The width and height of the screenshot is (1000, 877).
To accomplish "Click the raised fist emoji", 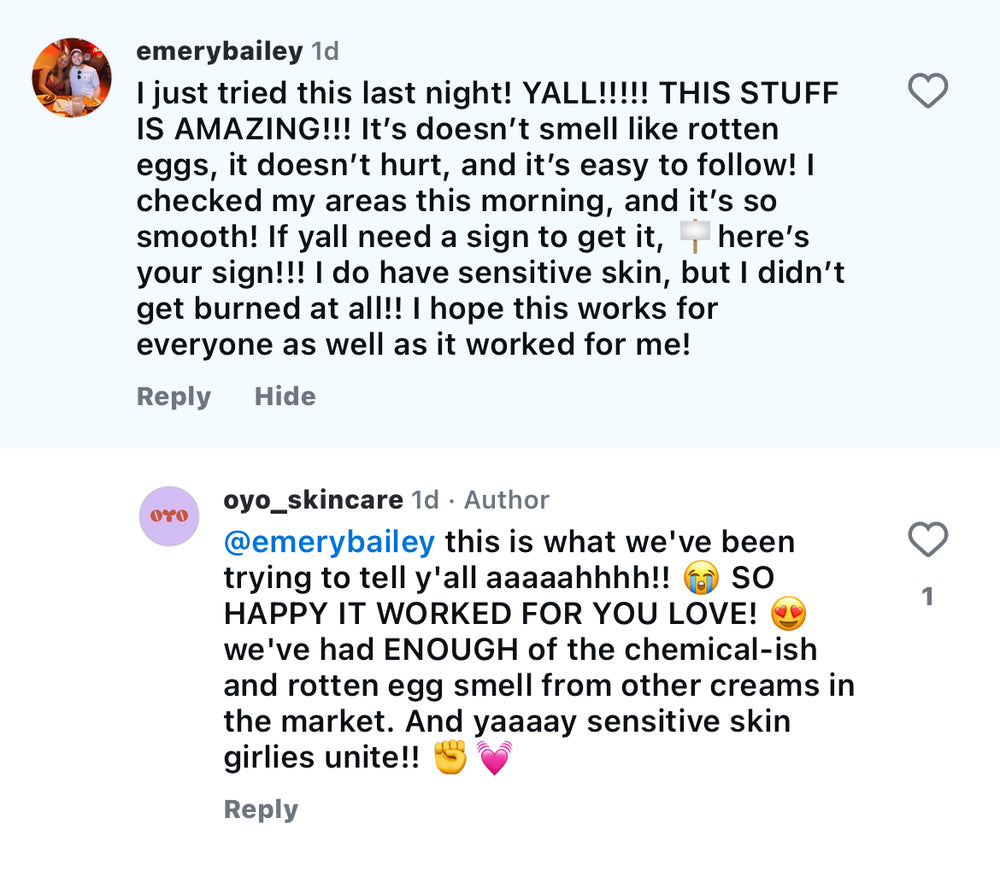I will pos(450,759).
